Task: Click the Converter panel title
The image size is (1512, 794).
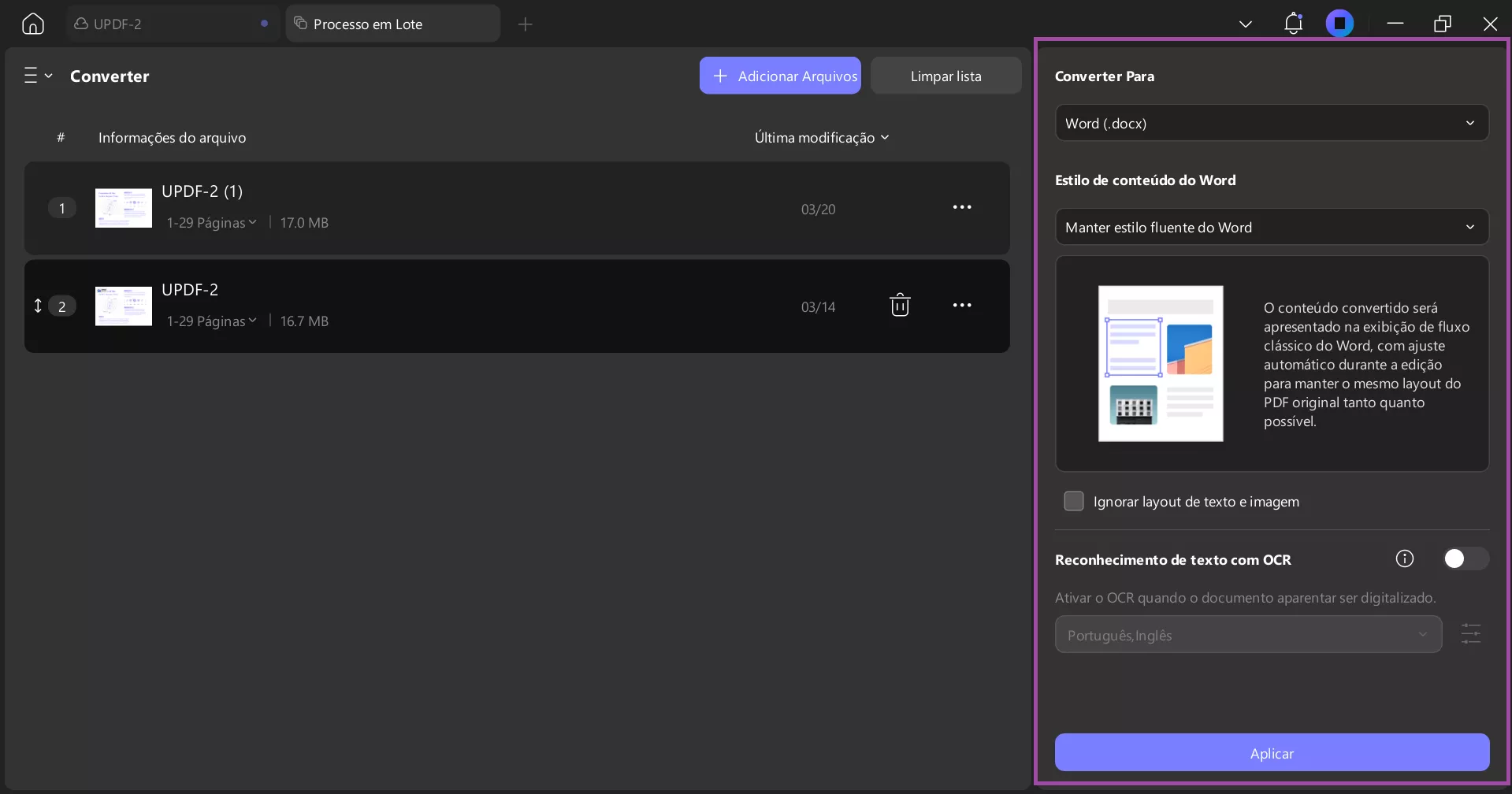Action: [110, 76]
